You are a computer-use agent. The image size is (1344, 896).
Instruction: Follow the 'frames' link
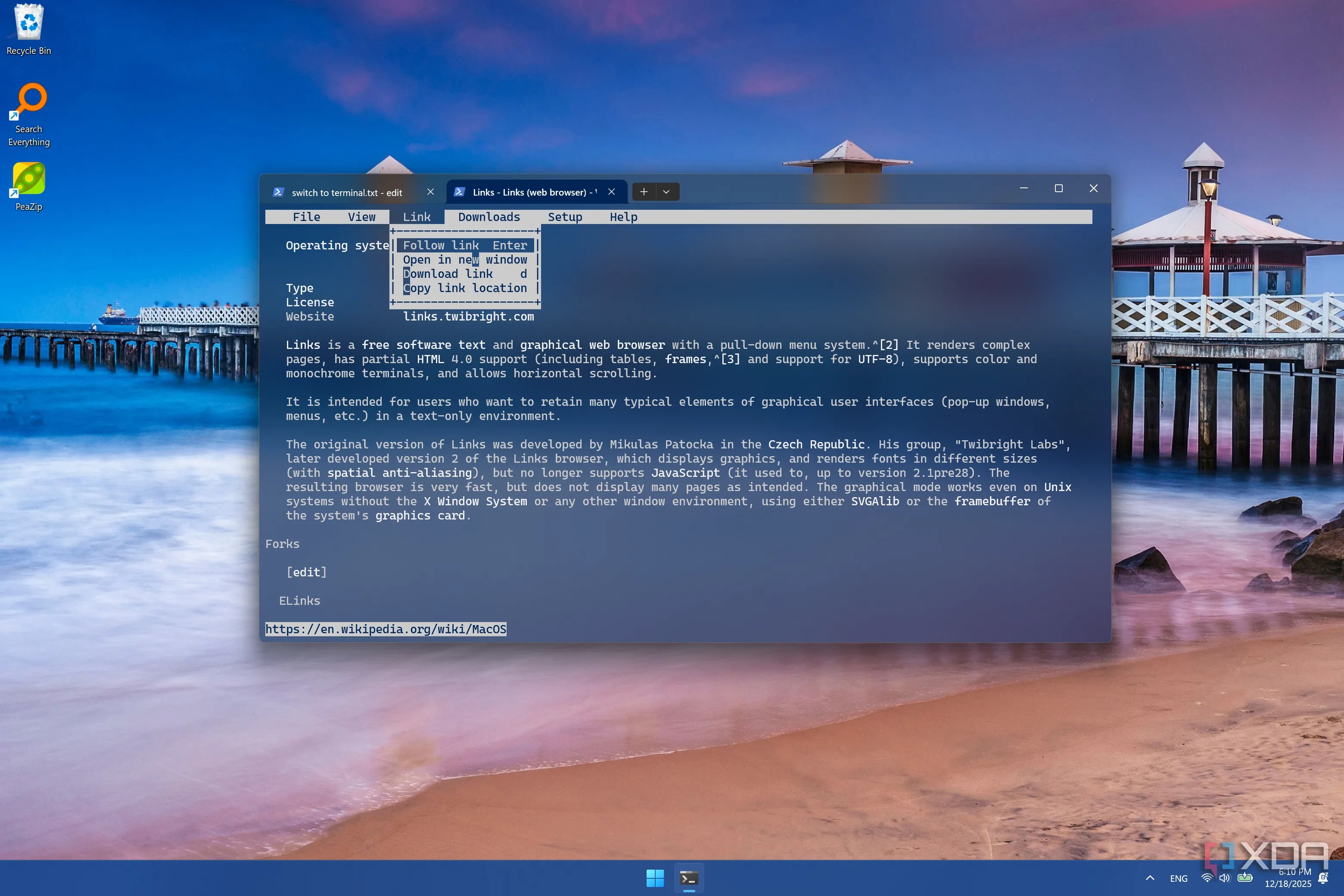[x=685, y=359]
